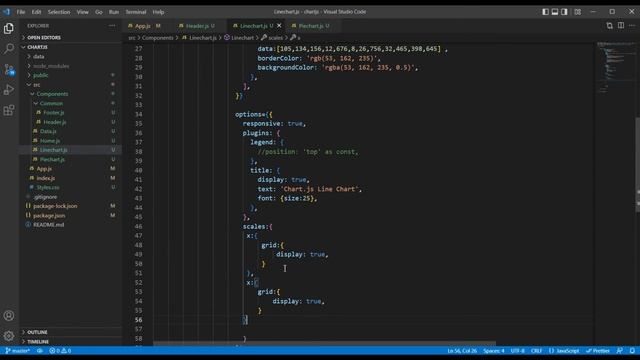Open Accounts menu in activity bar
640x360 pixels.
coord(9,316)
